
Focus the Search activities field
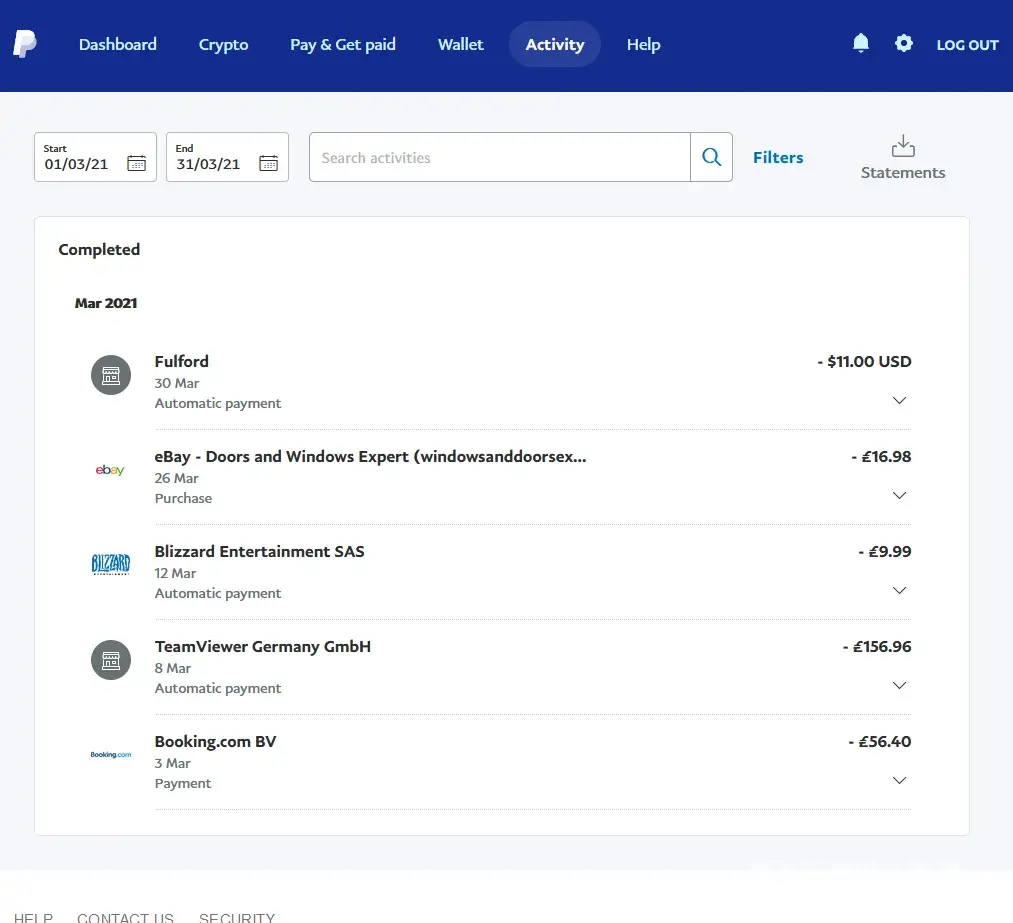pyautogui.click(x=499, y=157)
